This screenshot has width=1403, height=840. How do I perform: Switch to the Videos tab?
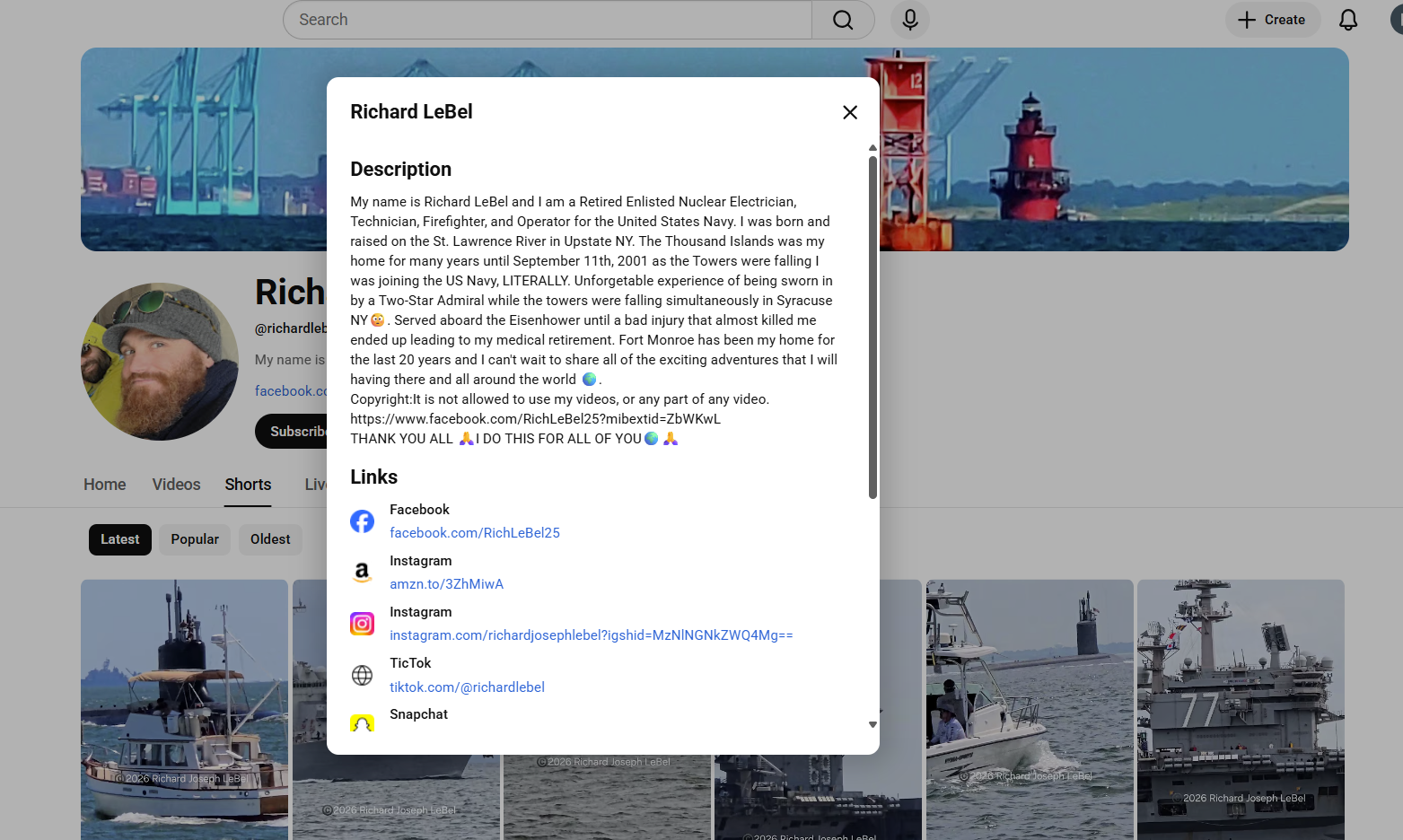click(176, 485)
